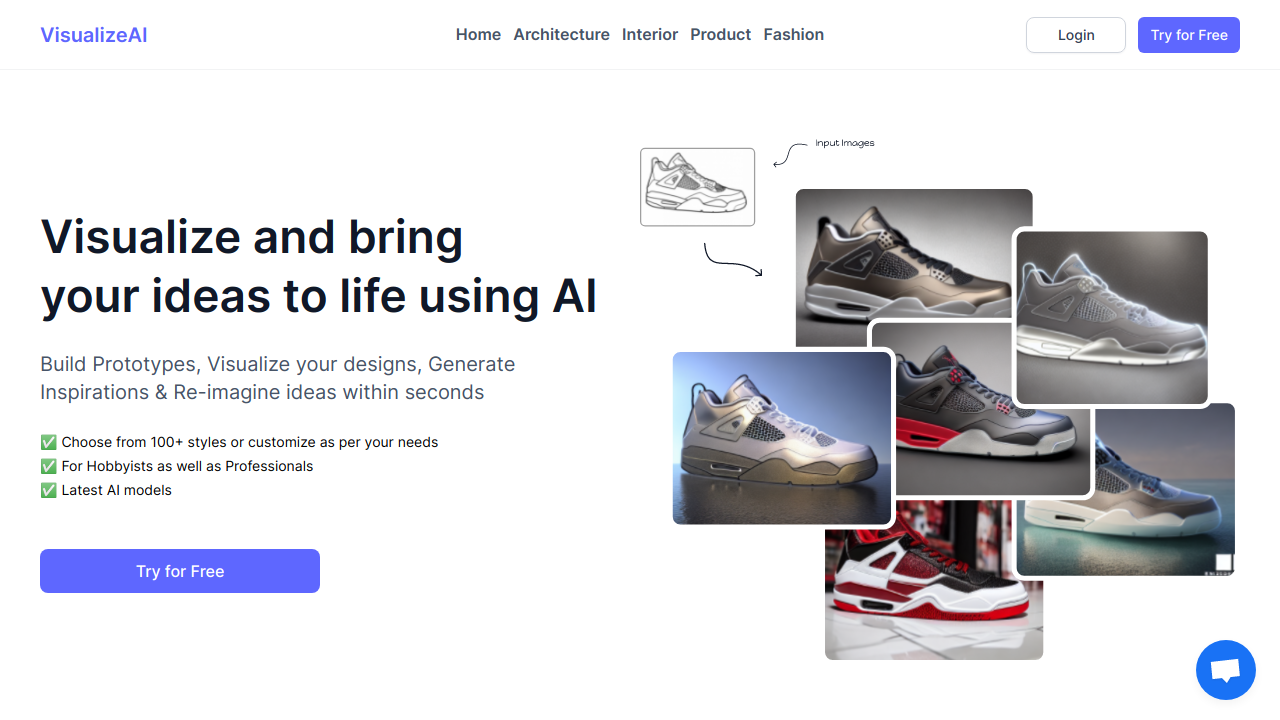Screen dimensions: 1280x720
Task: Open the glowing white sneaker image
Action: 1112,317
